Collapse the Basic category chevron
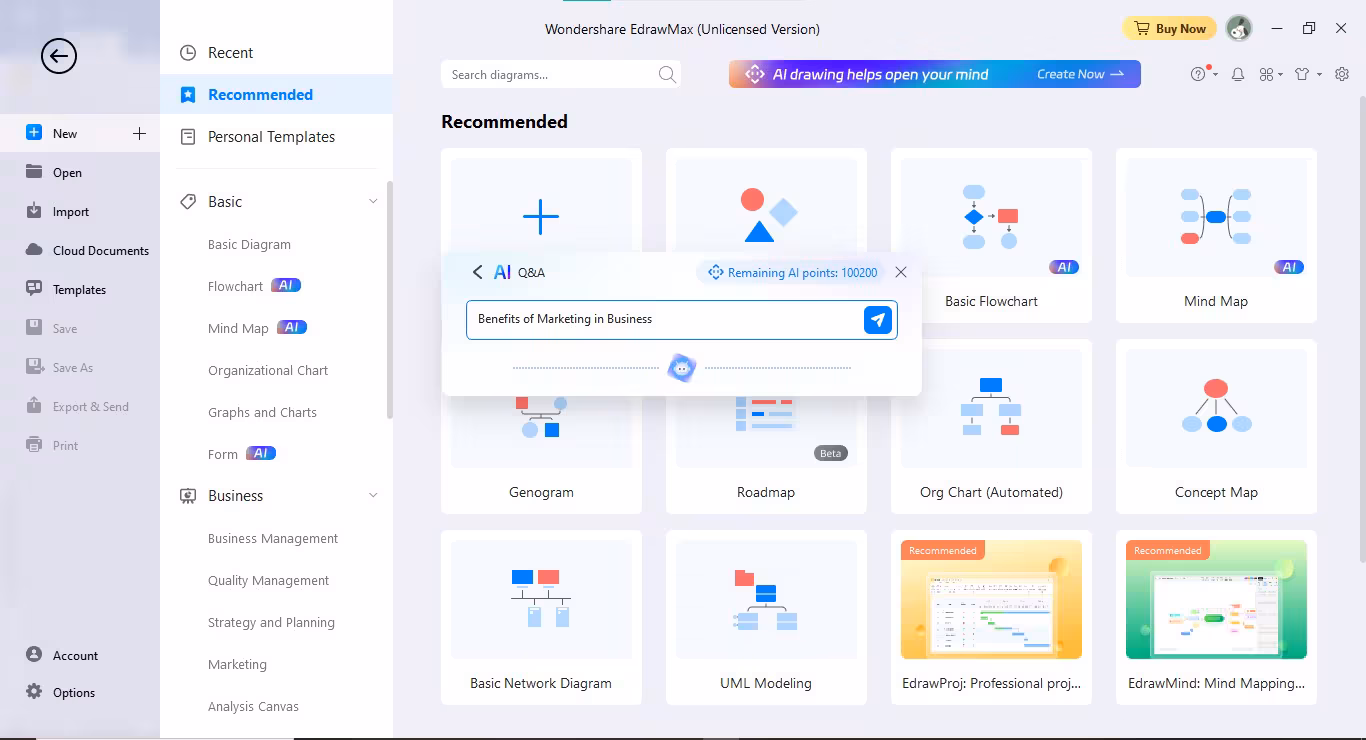The width and height of the screenshot is (1366, 740). coord(373,202)
